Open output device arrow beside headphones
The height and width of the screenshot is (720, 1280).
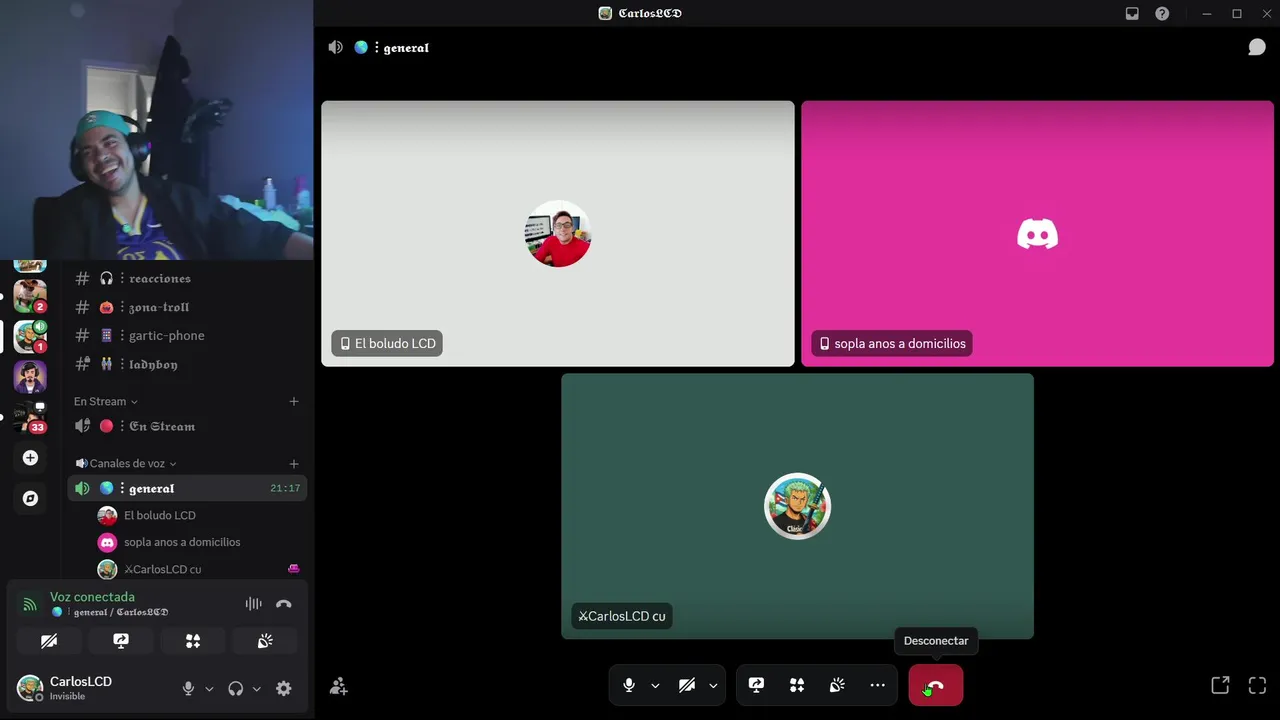tap(257, 688)
